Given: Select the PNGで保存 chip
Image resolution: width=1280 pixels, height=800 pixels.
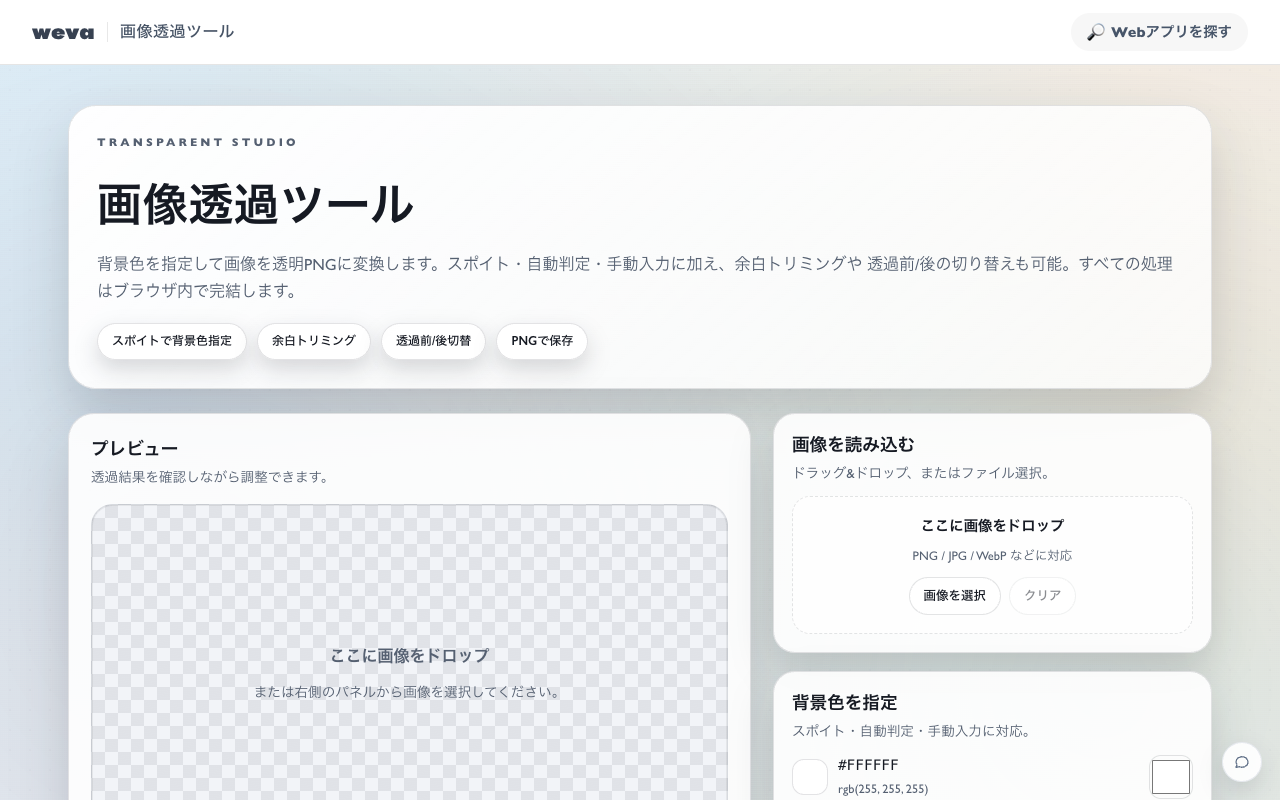Looking at the screenshot, I should [x=542, y=341].
